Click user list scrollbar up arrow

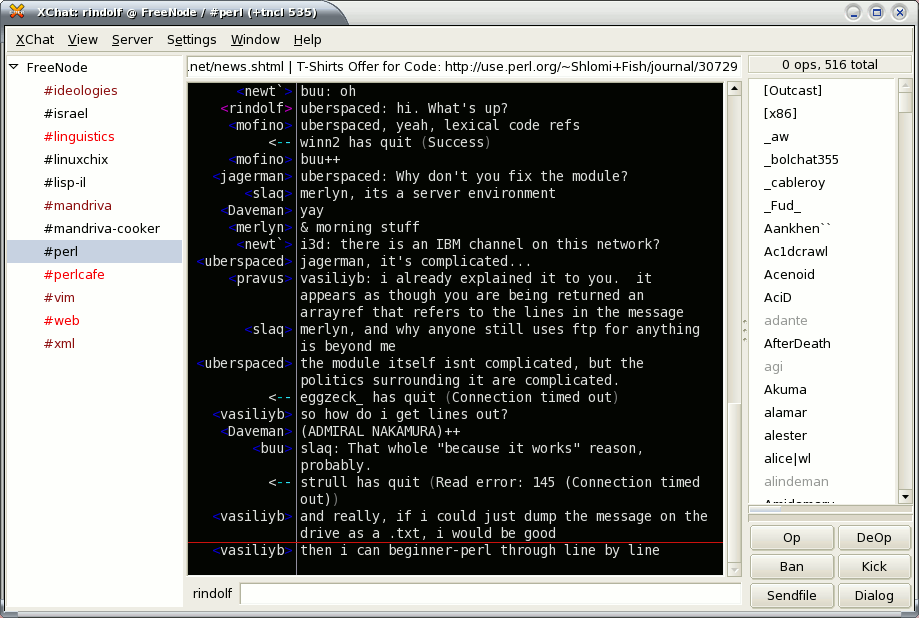click(905, 86)
